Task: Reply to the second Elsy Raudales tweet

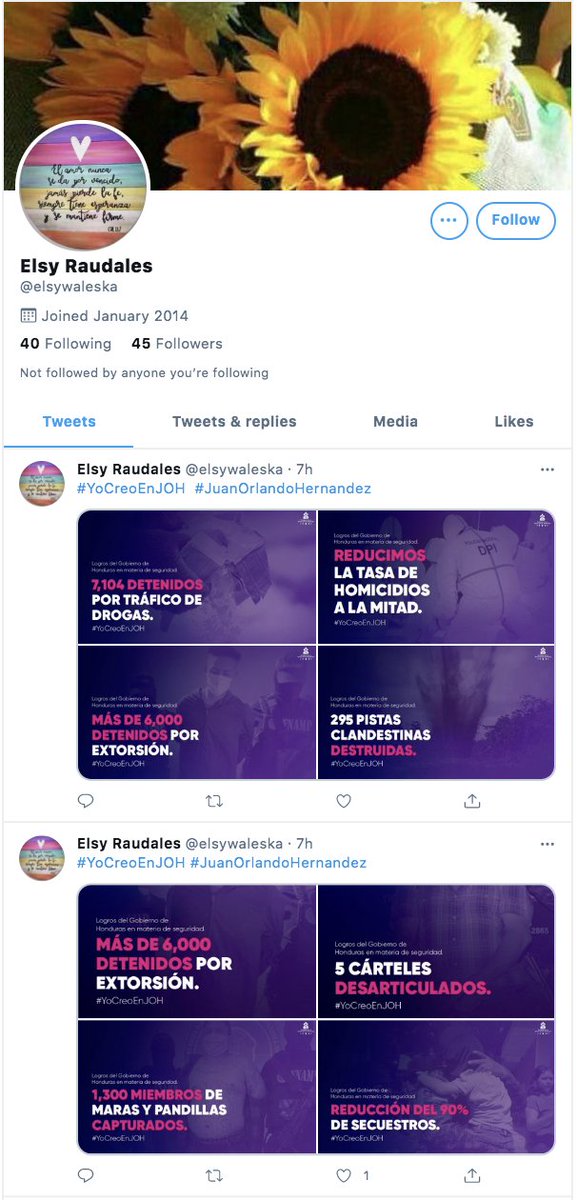Action: [86, 1175]
